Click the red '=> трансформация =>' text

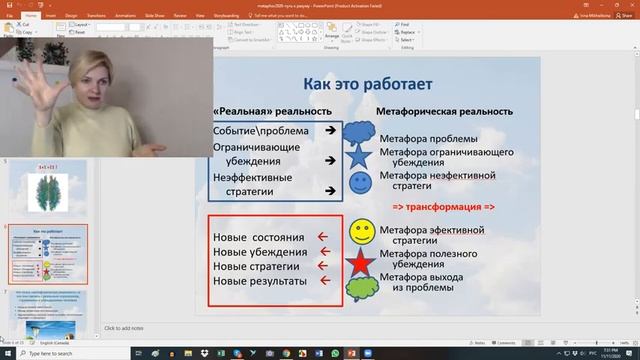pyautogui.click(x=444, y=207)
